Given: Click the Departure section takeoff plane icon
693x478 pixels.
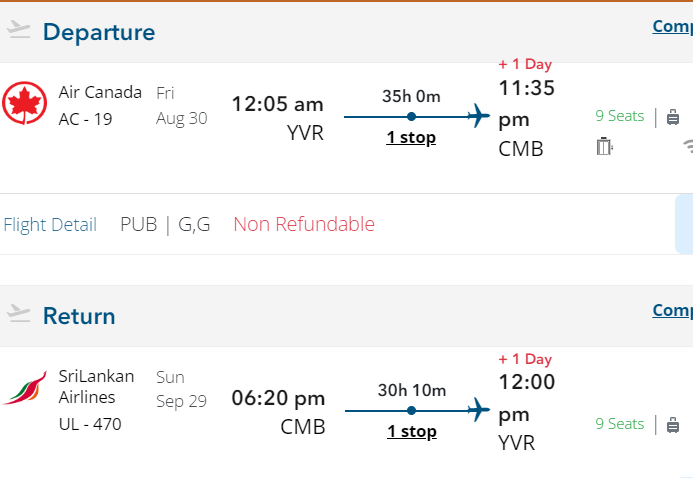Looking at the screenshot, I should (19, 31).
